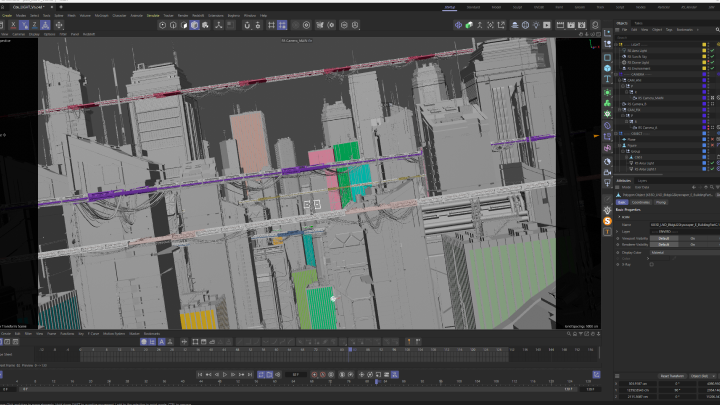This screenshot has height=405, width=720.
Task: Collapse the CAM_MM null
Action: click(x=619, y=80)
